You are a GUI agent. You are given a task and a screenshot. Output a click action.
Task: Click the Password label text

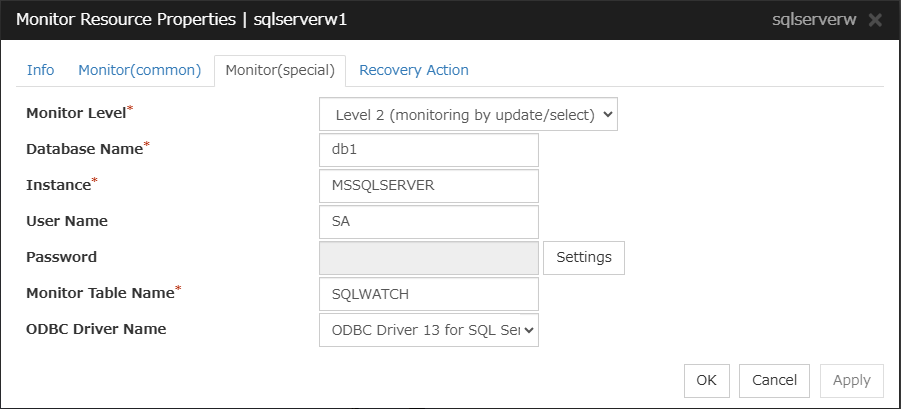61,257
